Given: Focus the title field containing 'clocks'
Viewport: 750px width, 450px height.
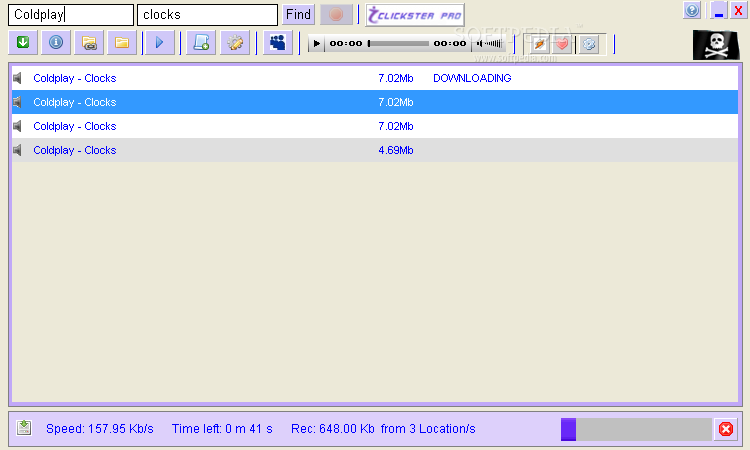Looking at the screenshot, I should (x=208, y=15).
